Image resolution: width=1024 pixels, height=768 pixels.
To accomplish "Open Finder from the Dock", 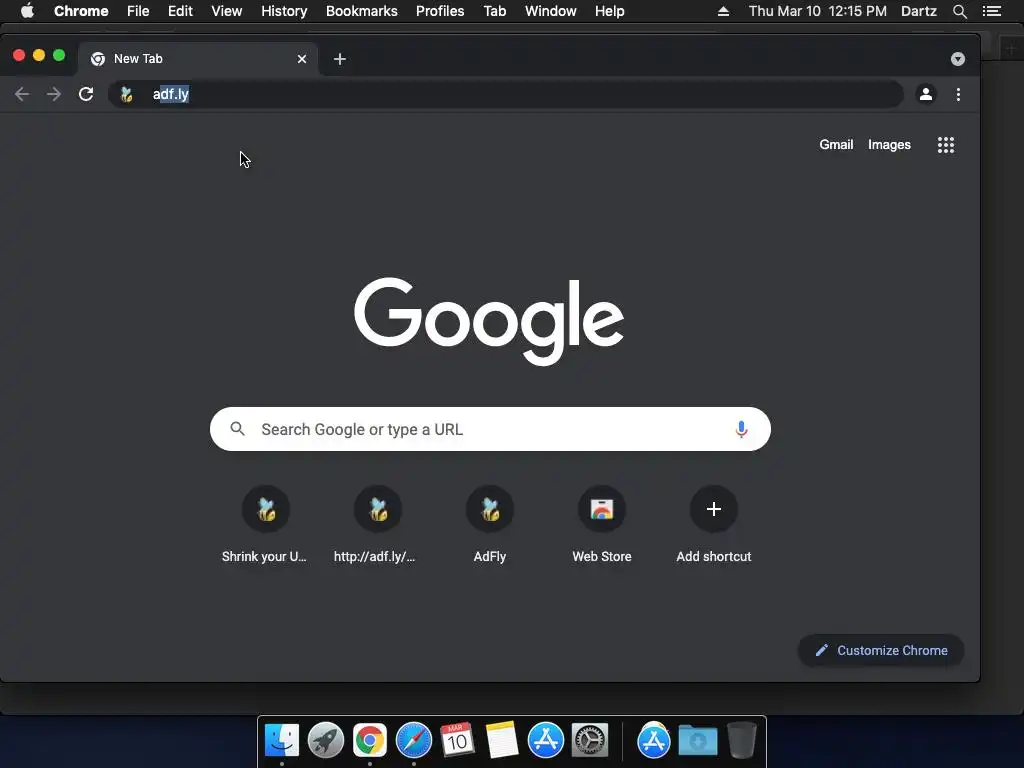I will 281,740.
